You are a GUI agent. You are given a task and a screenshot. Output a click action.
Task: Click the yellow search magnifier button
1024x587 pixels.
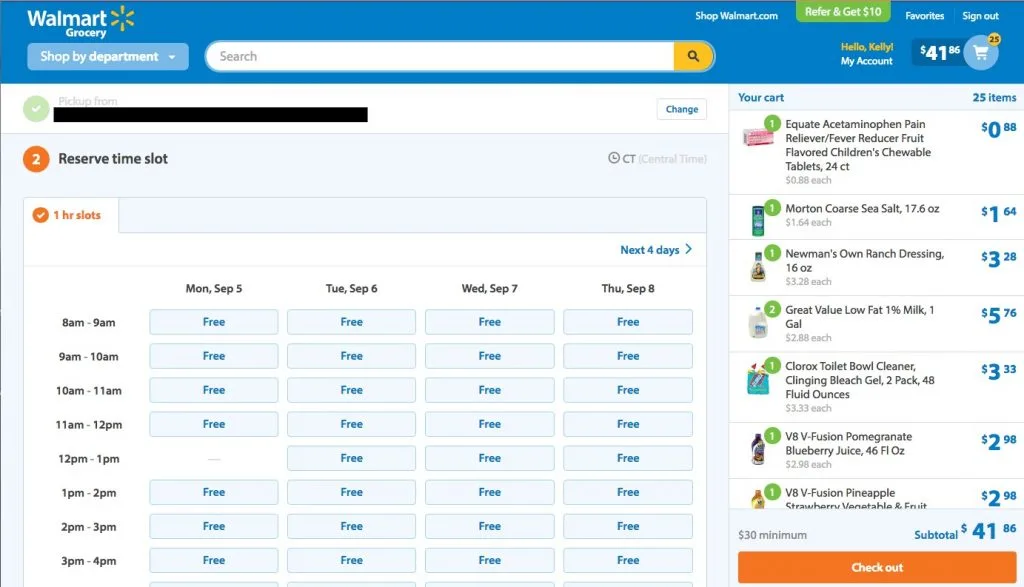[693, 56]
